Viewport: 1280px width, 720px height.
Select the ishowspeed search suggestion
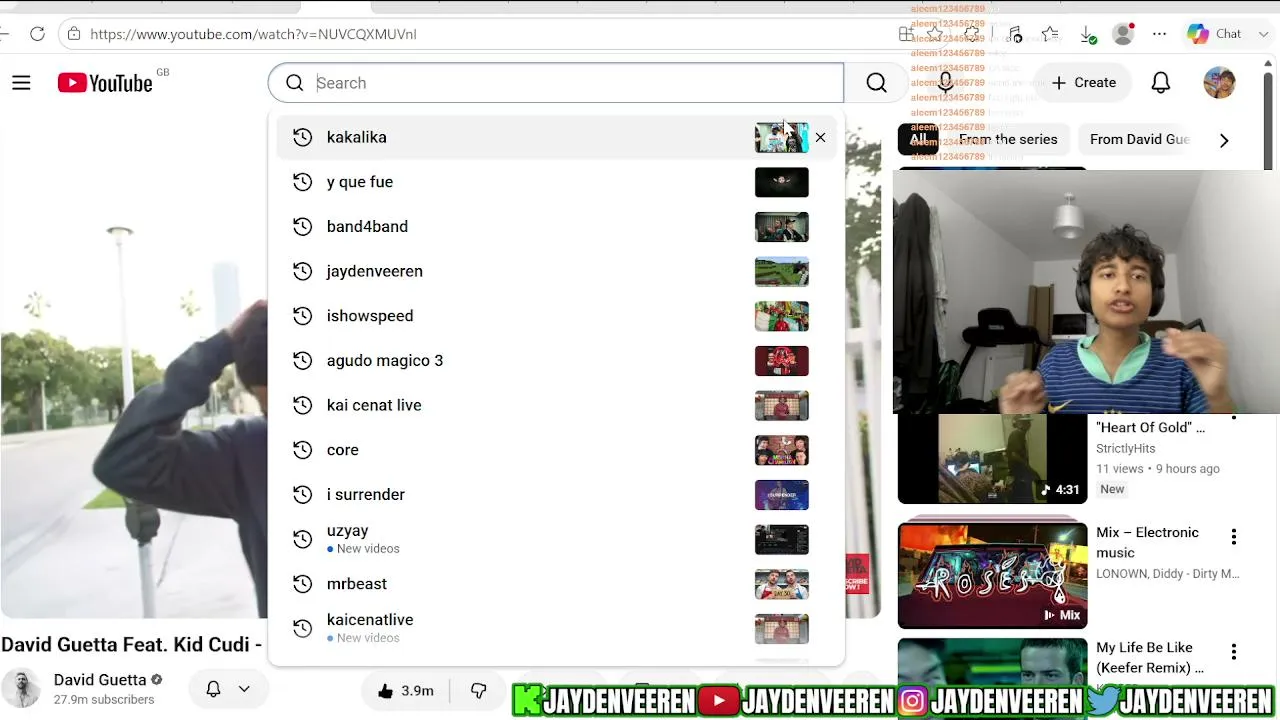tap(556, 316)
